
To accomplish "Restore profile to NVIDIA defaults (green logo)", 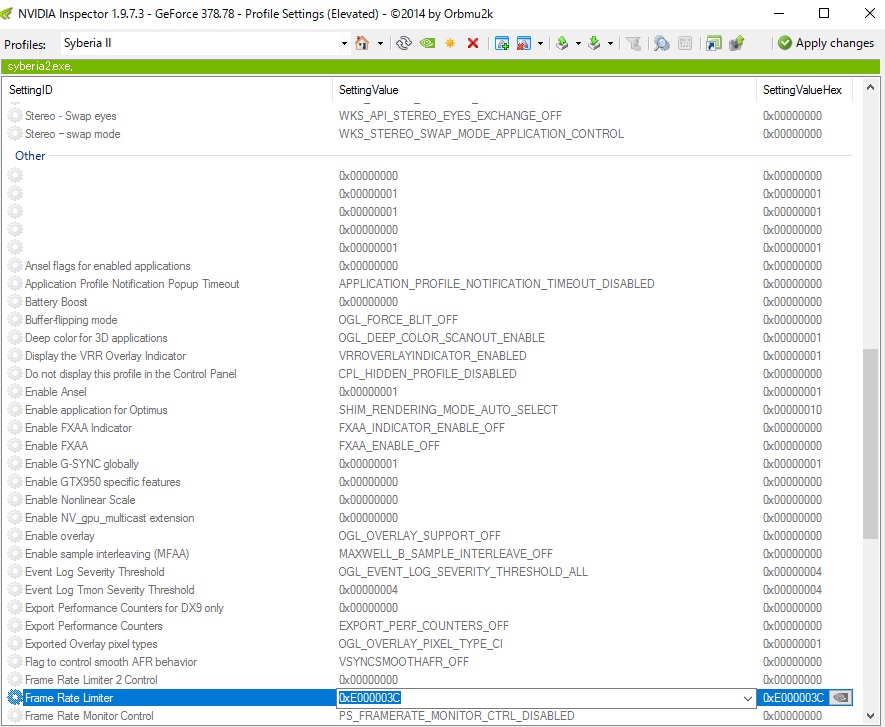I will (x=427, y=43).
